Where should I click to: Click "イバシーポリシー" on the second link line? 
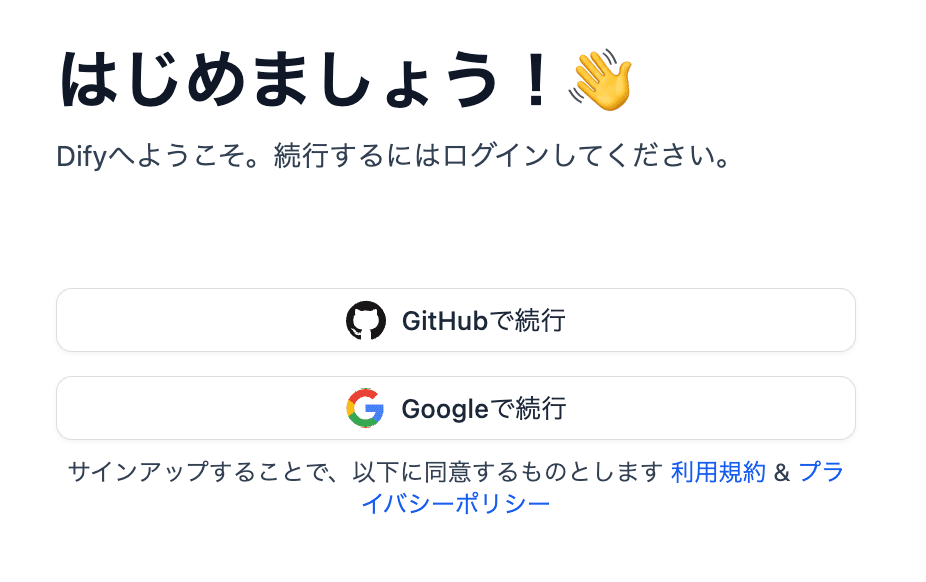click(456, 502)
